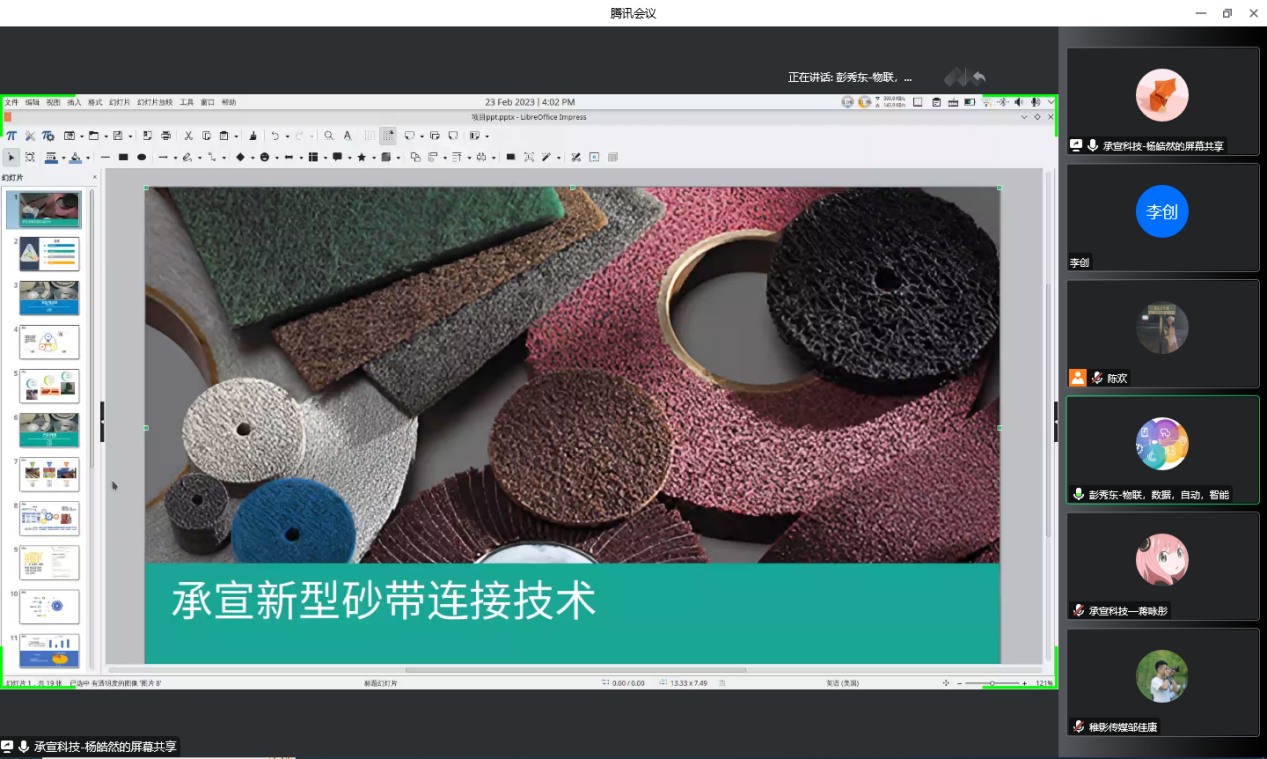Open the Paste options dropdown arrow
Image resolution: width=1267 pixels, height=759 pixels.
point(236,137)
